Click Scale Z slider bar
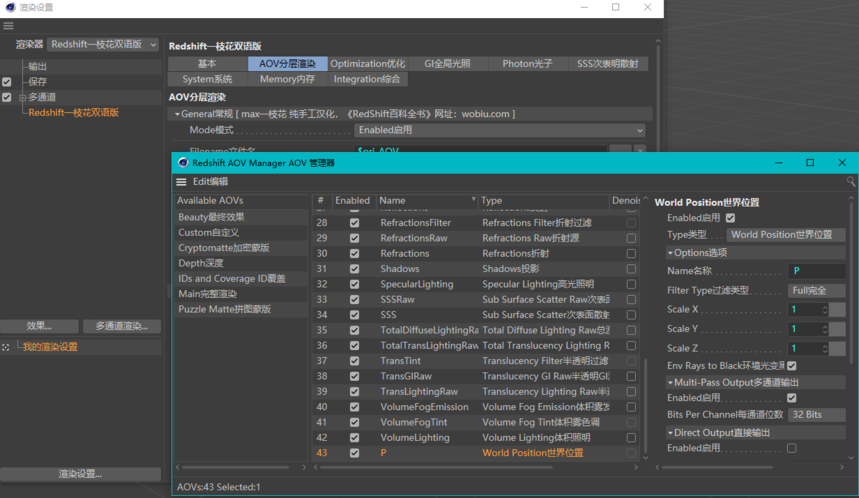This screenshot has width=859, height=498. [x=837, y=349]
